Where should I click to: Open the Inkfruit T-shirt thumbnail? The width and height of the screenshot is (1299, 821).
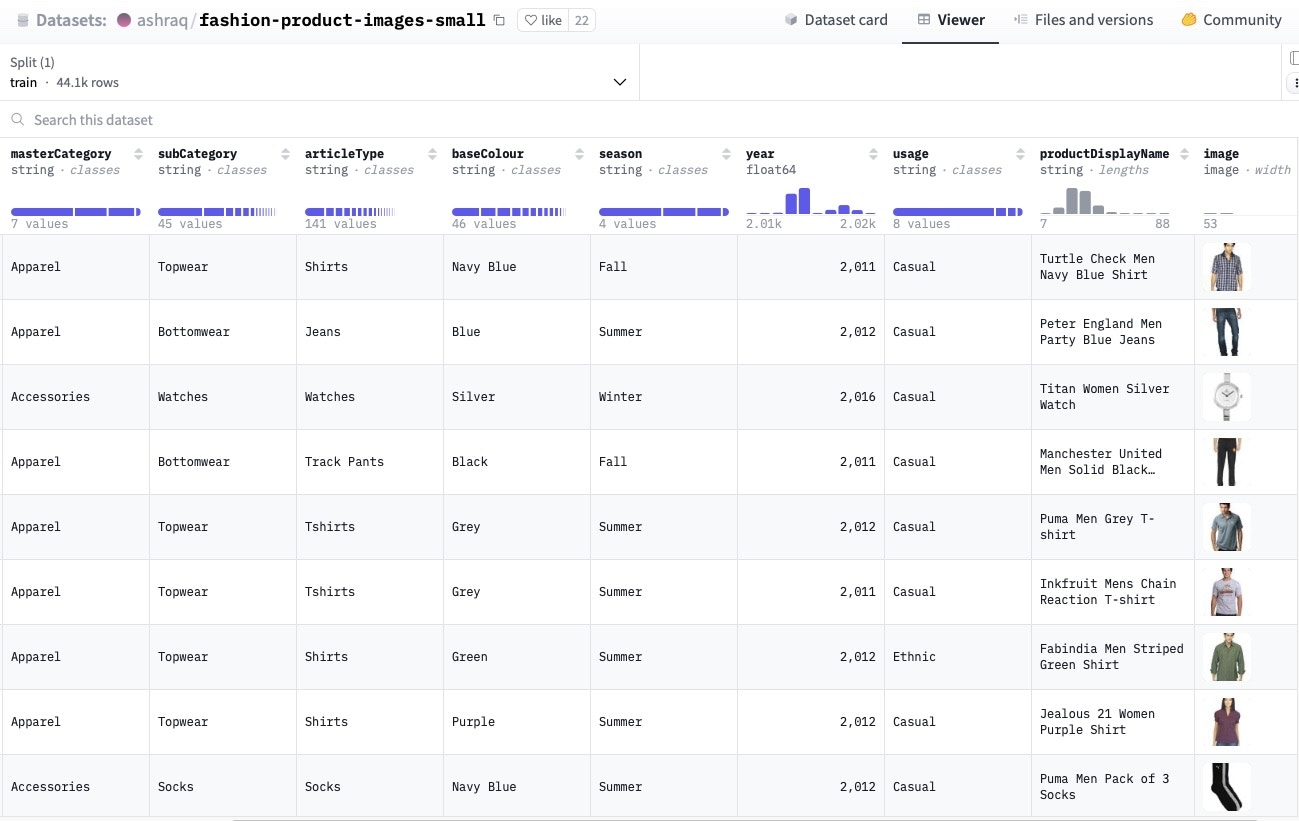point(1226,592)
